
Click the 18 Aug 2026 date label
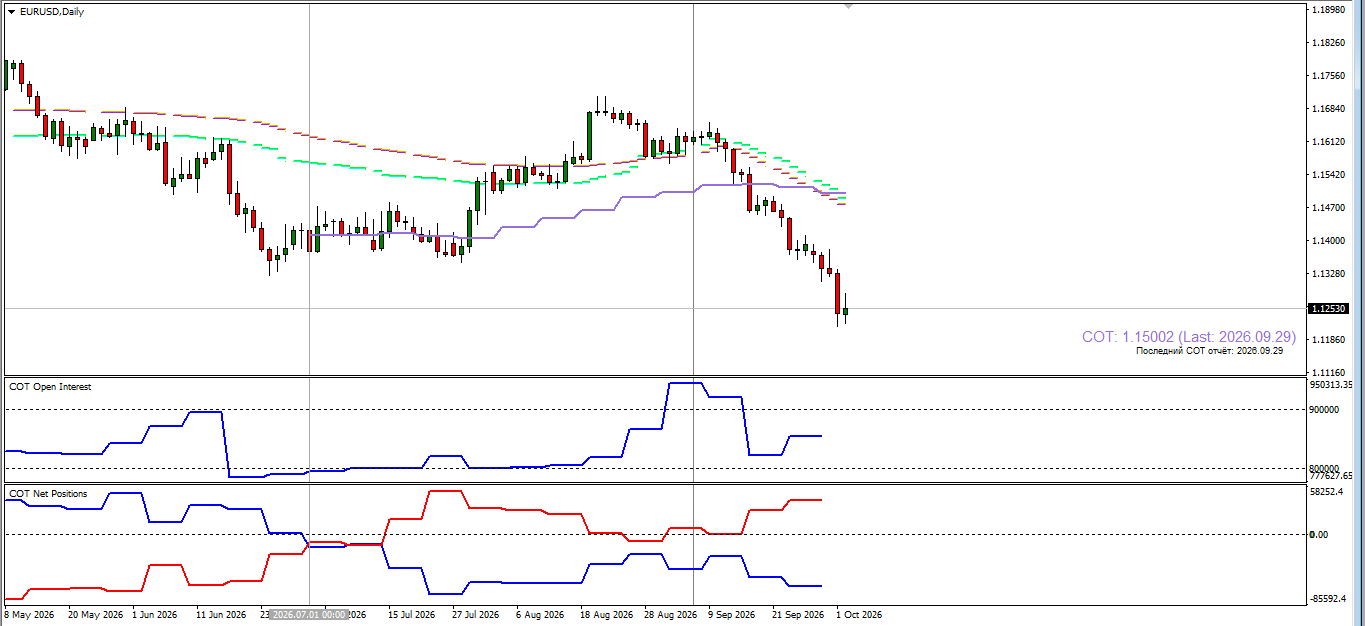(x=606, y=615)
